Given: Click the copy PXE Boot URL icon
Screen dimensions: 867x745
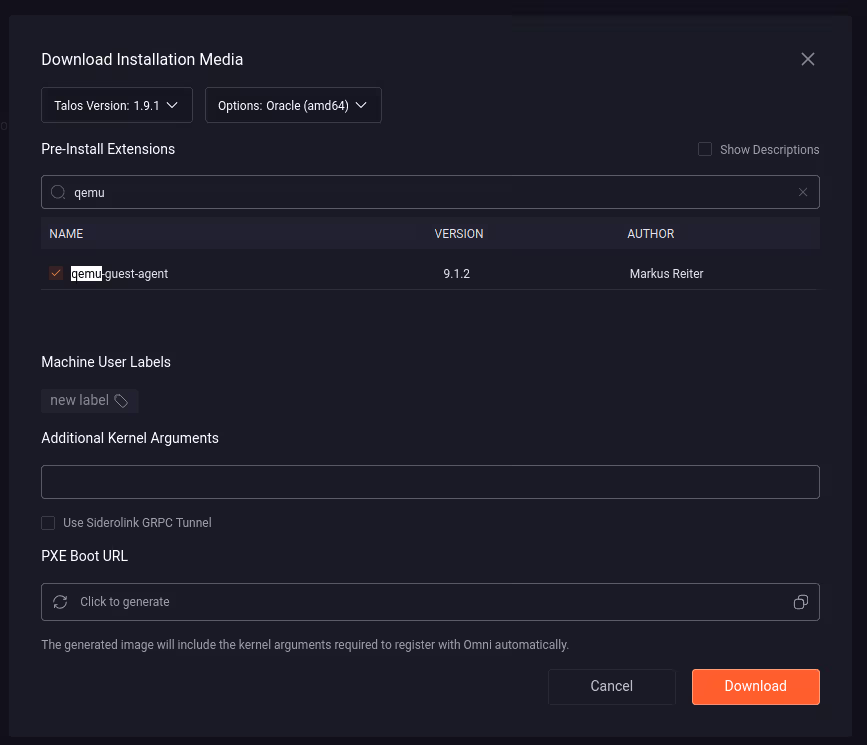Looking at the screenshot, I should point(800,602).
